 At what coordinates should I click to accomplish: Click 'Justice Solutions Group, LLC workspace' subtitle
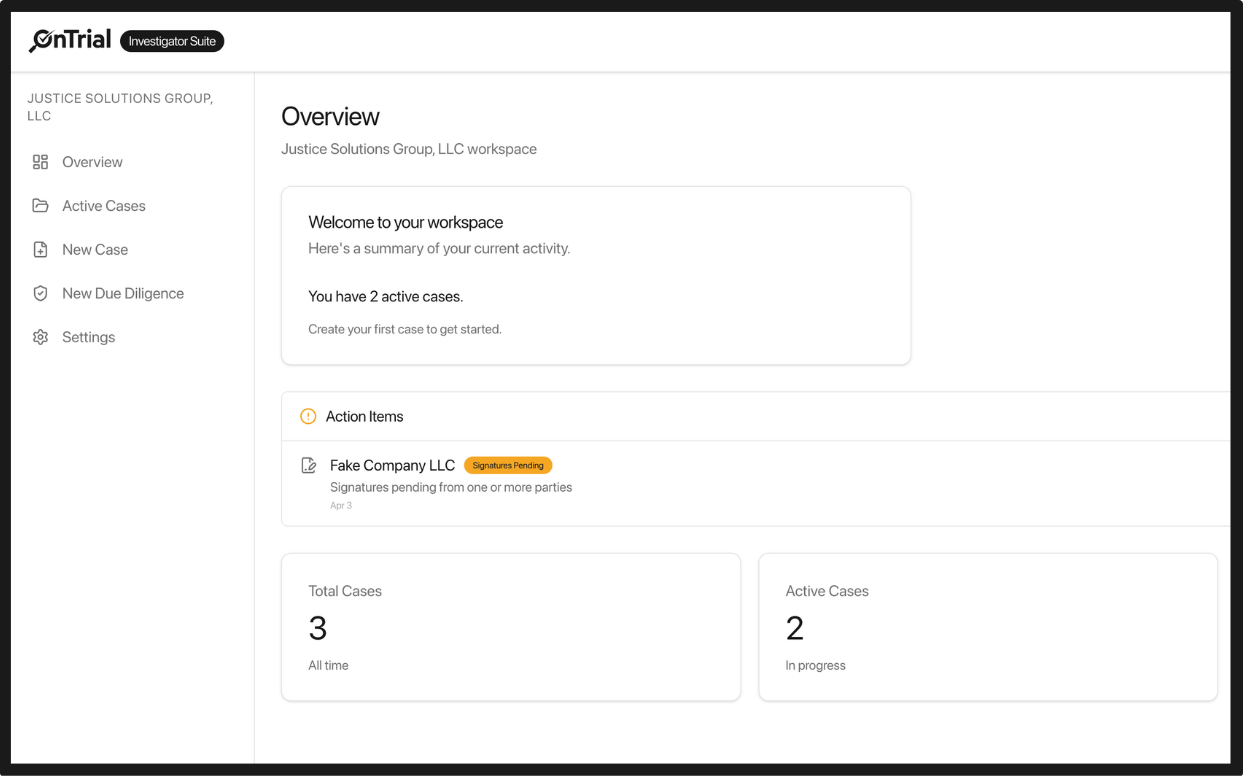[x=409, y=149]
